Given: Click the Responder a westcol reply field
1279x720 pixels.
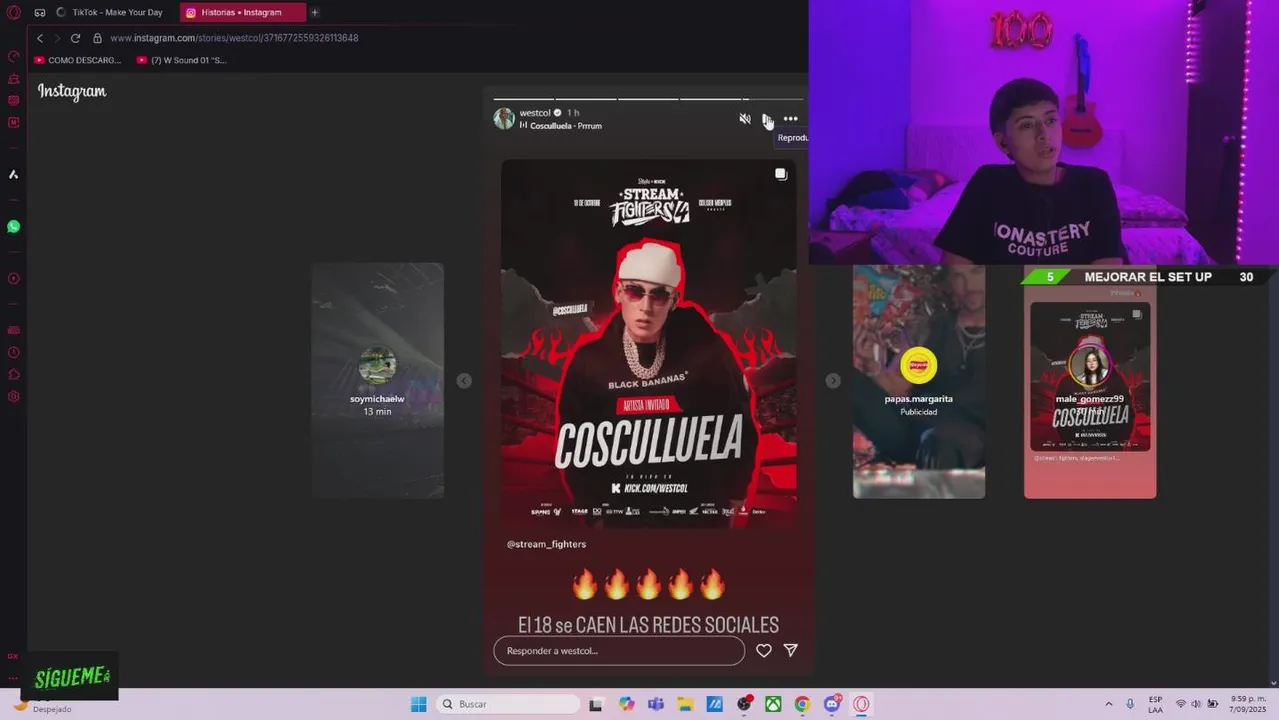Looking at the screenshot, I should point(619,651).
